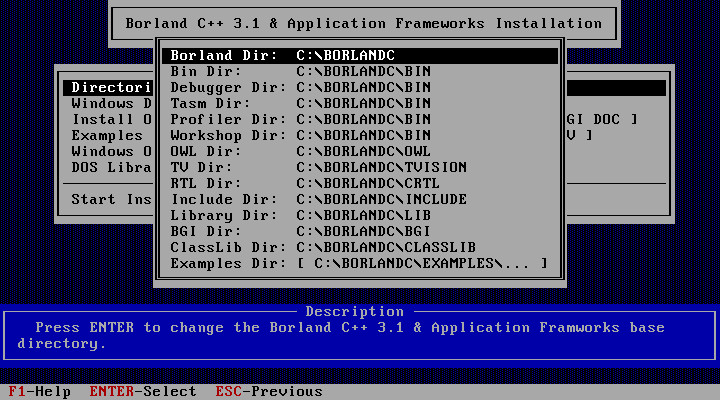
Task: Select the RTL Dir entry
Action: click(360, 184)
